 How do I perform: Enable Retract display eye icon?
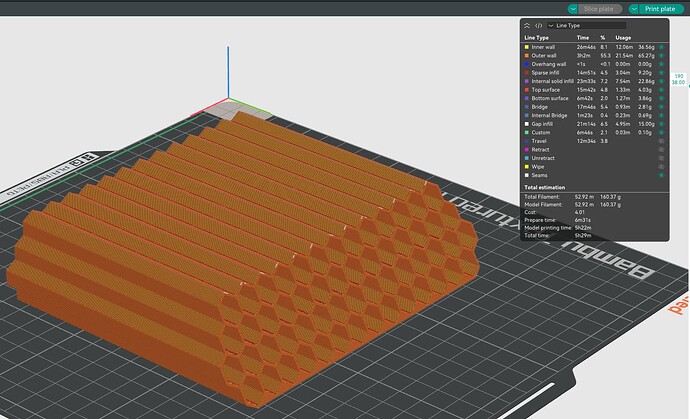coord(661,150)
